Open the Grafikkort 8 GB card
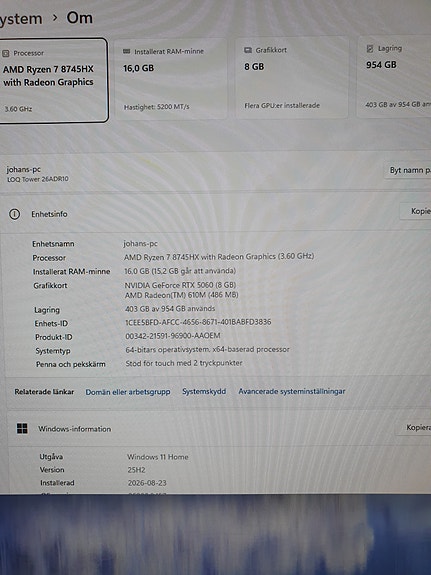431x575 pixels. pos(291,77)
